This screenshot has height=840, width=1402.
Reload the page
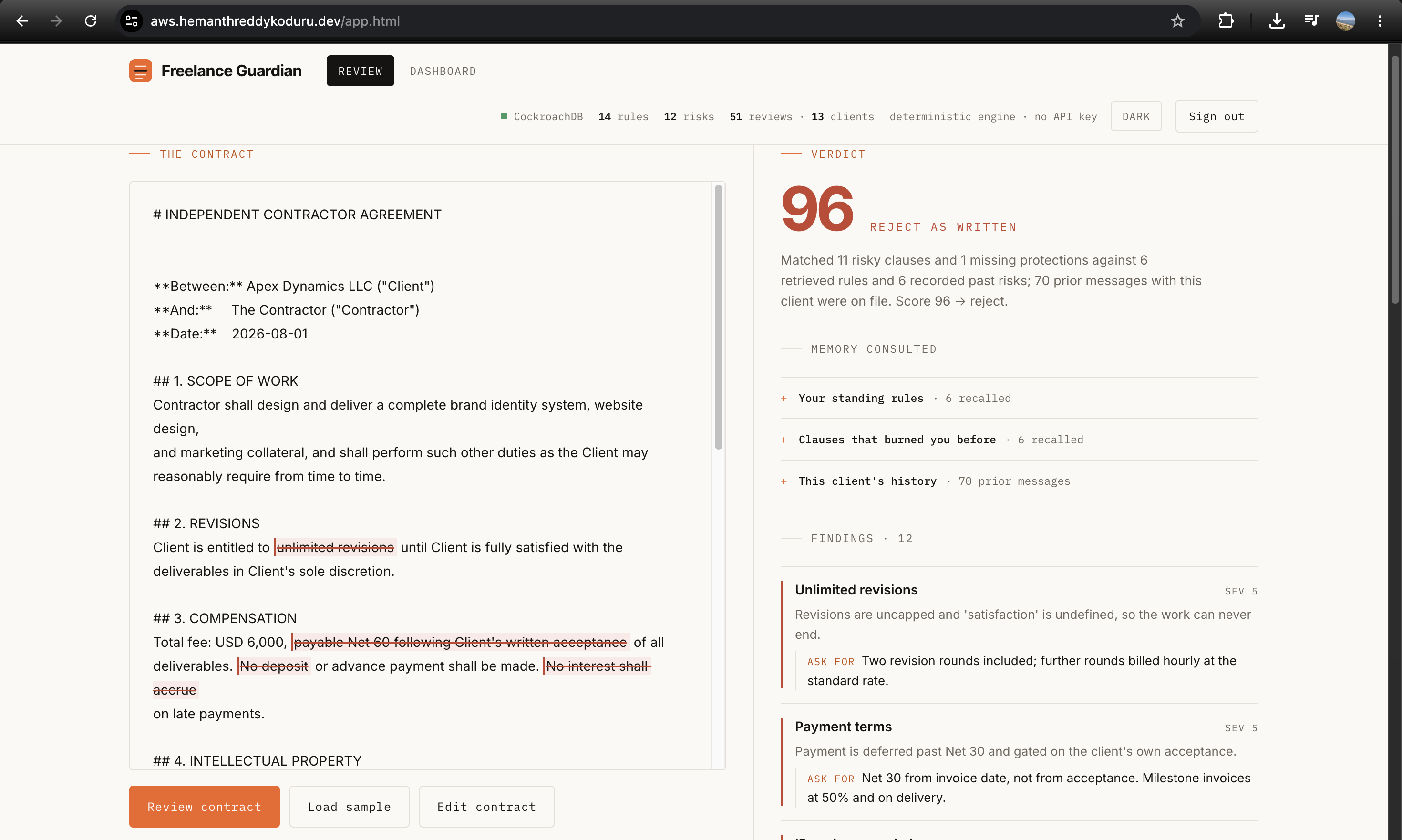click(91, 21)
